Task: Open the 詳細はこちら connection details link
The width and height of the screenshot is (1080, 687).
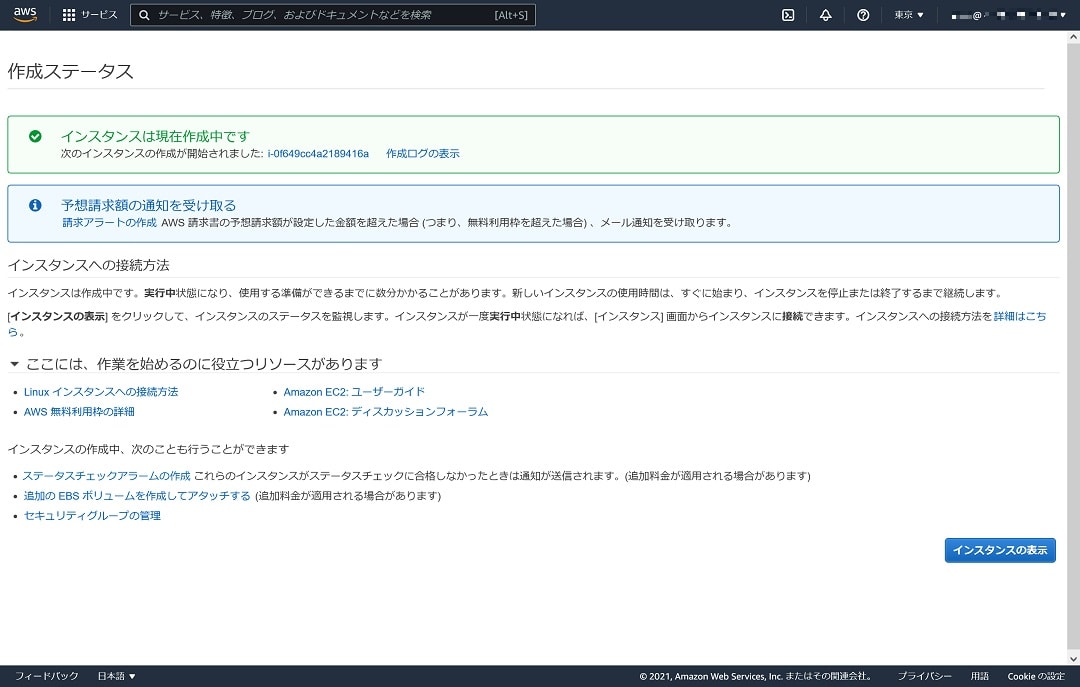Action: tap(1019, 316)
